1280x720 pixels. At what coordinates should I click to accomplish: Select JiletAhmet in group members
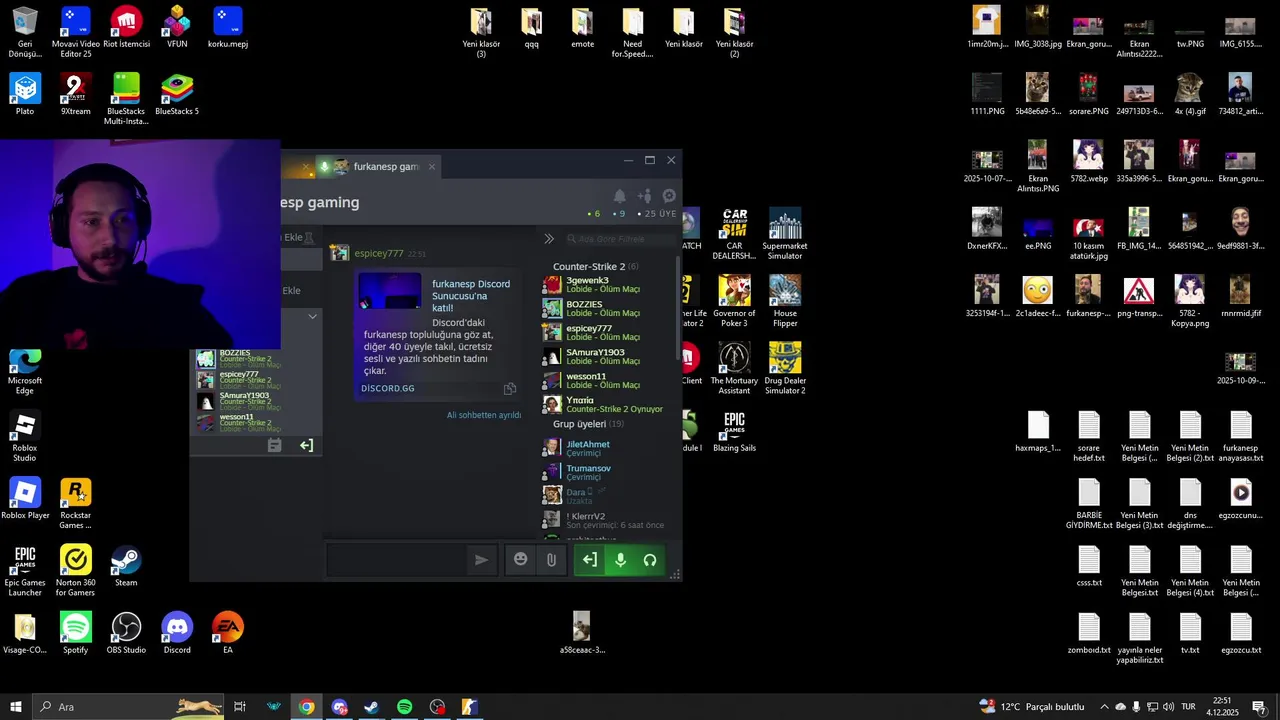tap(590, 449)
